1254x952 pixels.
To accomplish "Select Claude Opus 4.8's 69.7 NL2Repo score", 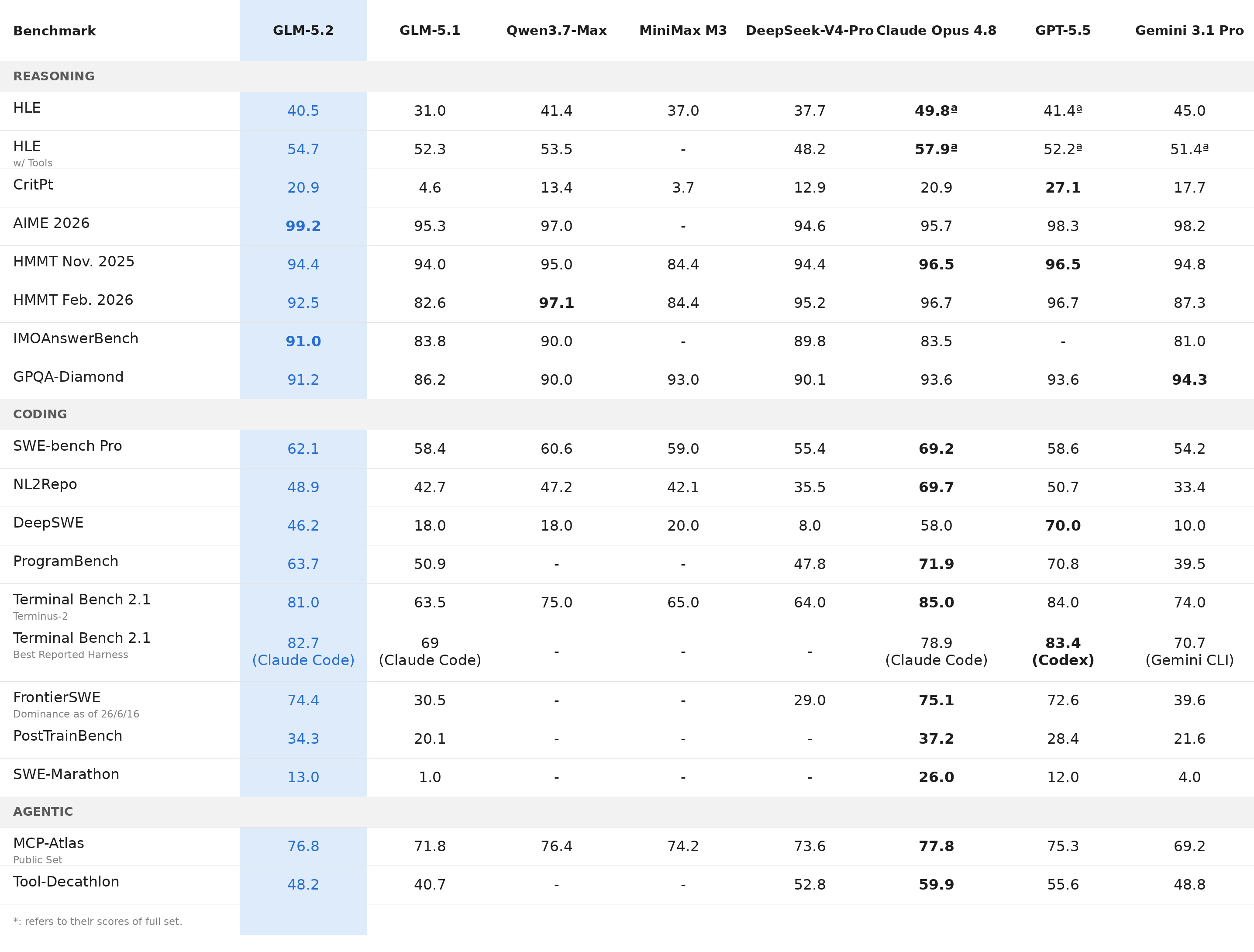I will coord(936,488).
